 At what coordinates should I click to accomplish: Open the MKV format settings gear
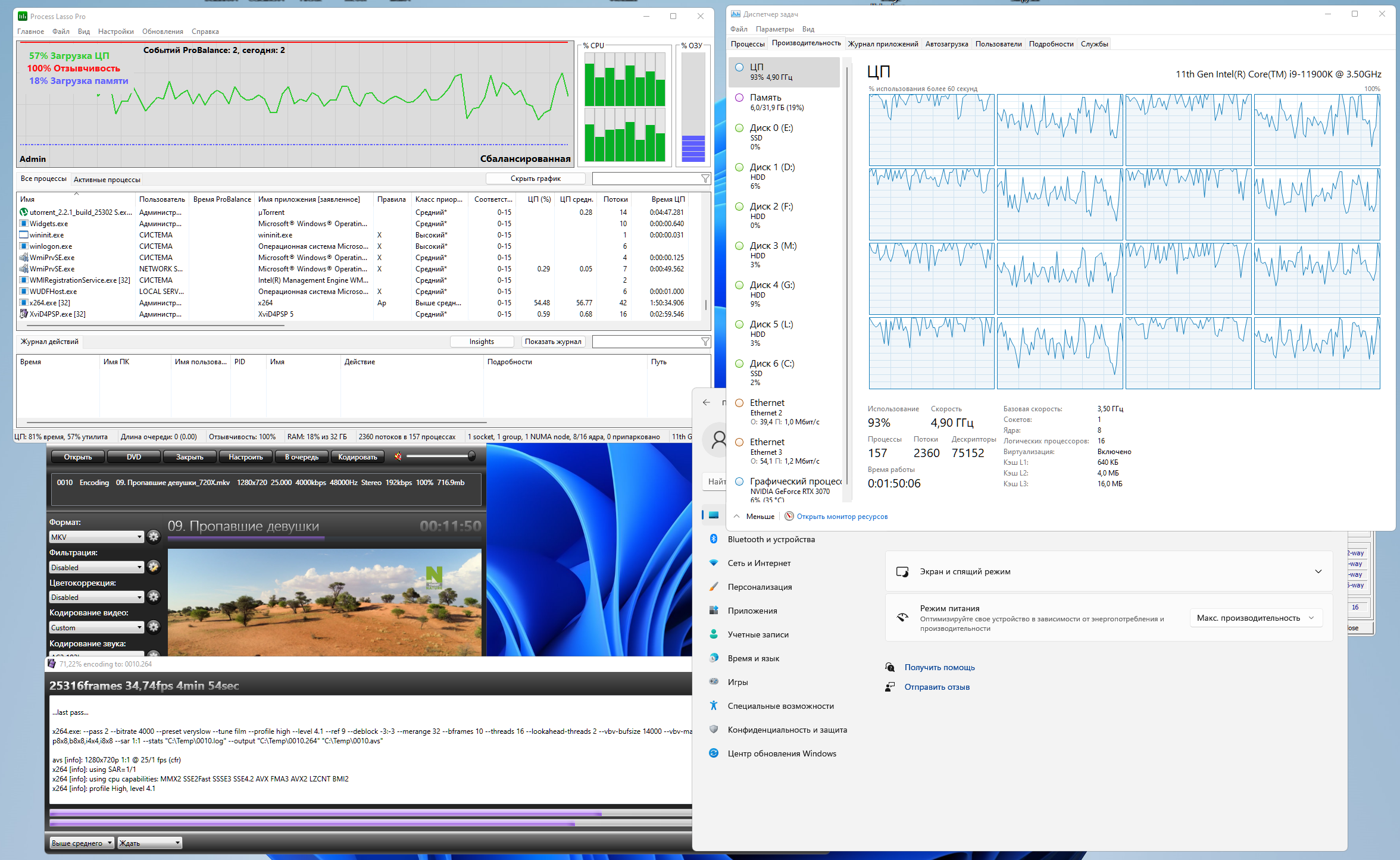(154, 537)
